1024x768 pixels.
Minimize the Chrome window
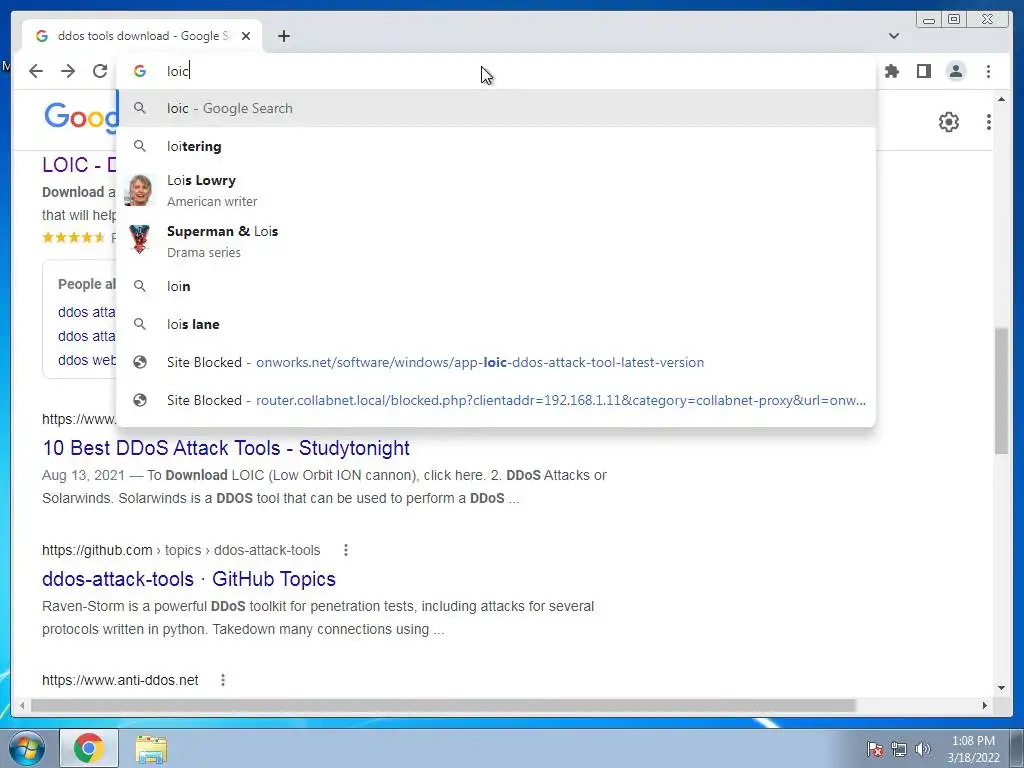pos(929,20)
